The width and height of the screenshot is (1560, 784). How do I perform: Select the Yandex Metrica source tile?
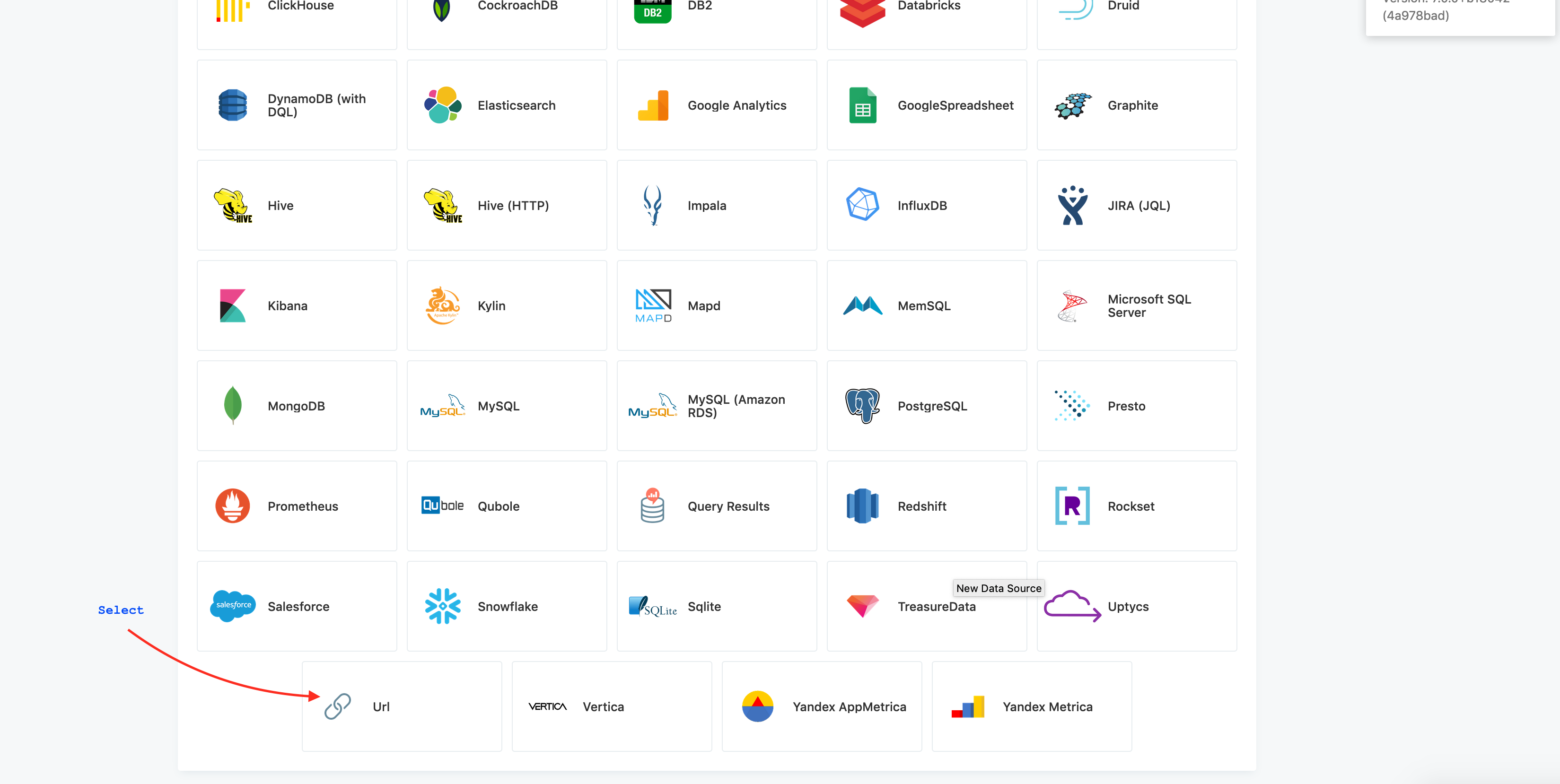click(1031, 706)
